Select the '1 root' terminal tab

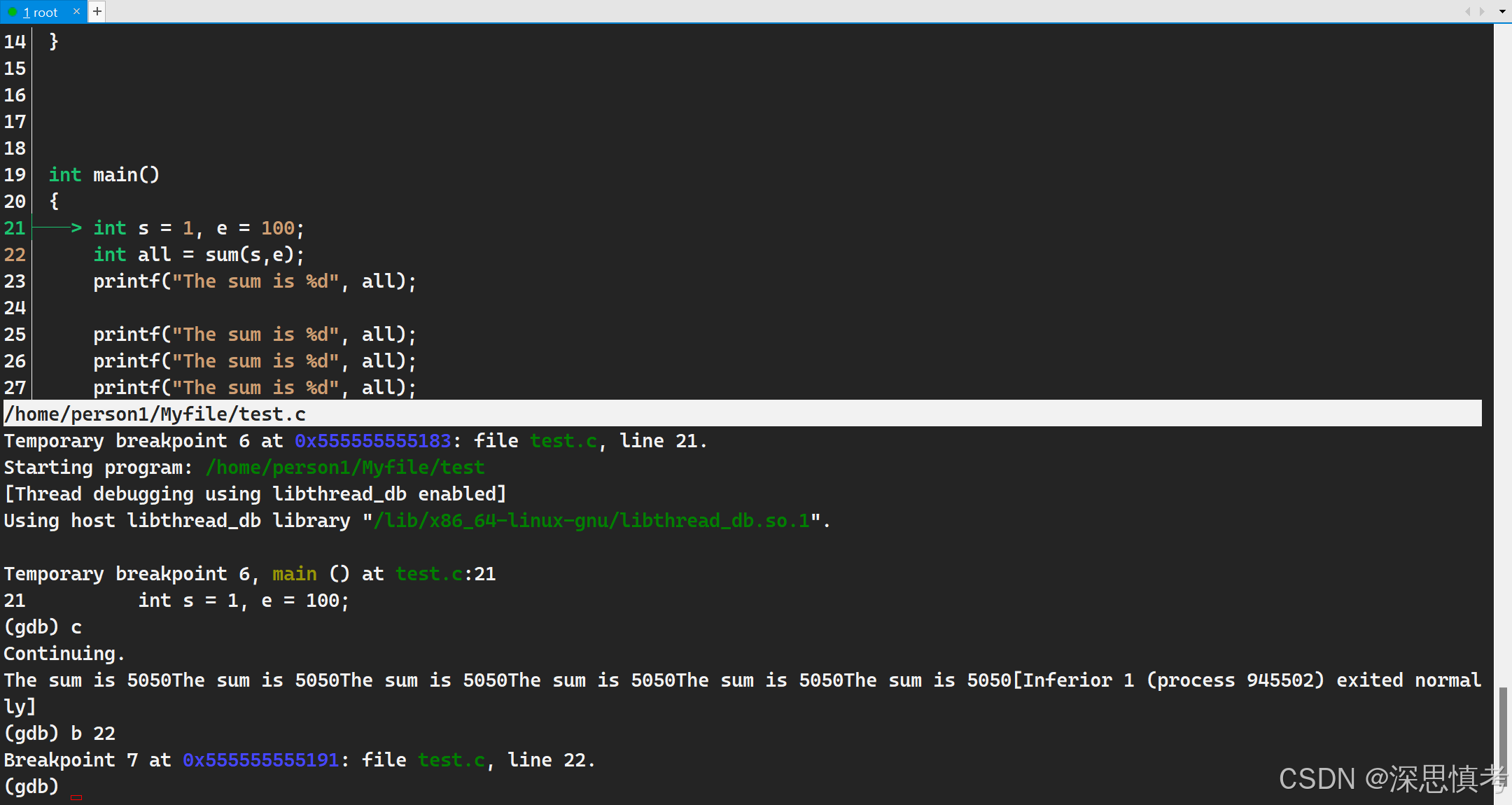(40, 13)
